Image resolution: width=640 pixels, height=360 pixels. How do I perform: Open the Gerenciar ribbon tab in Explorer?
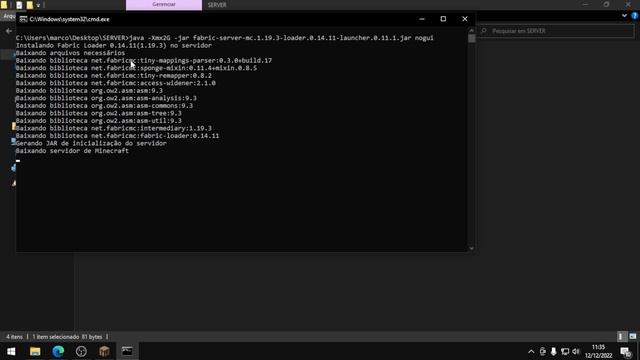[164, 5]
